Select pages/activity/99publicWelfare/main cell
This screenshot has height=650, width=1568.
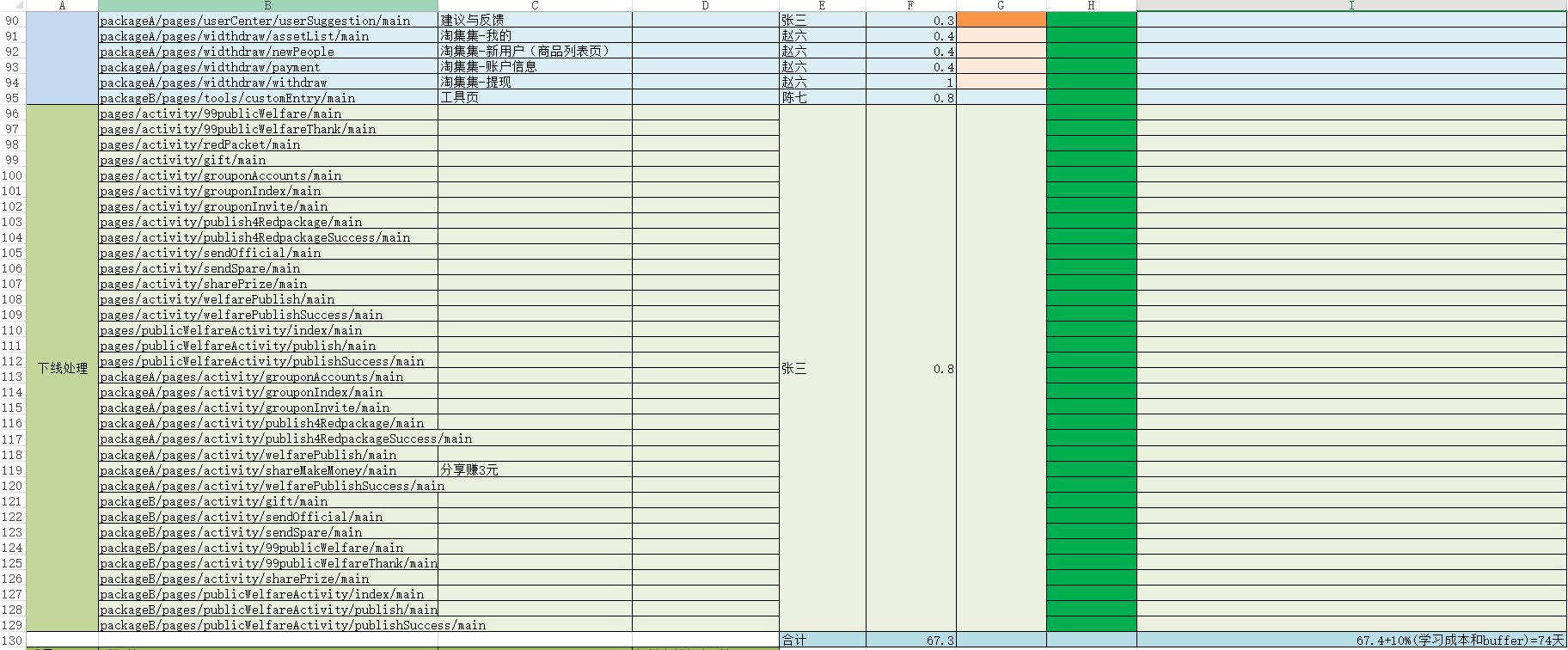[x=268, y=113]
